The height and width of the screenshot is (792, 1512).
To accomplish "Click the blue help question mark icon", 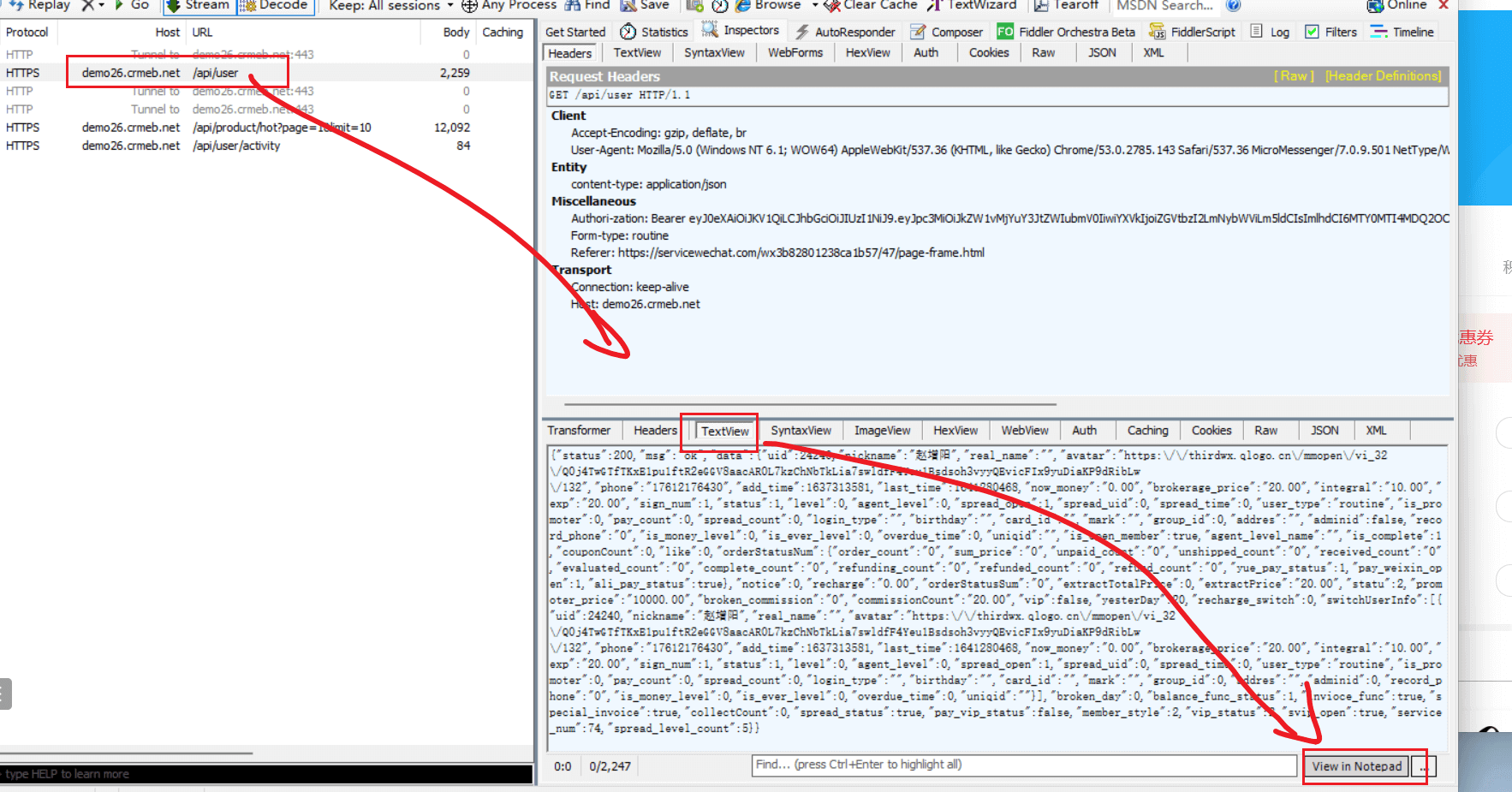I will point(1234,5).
